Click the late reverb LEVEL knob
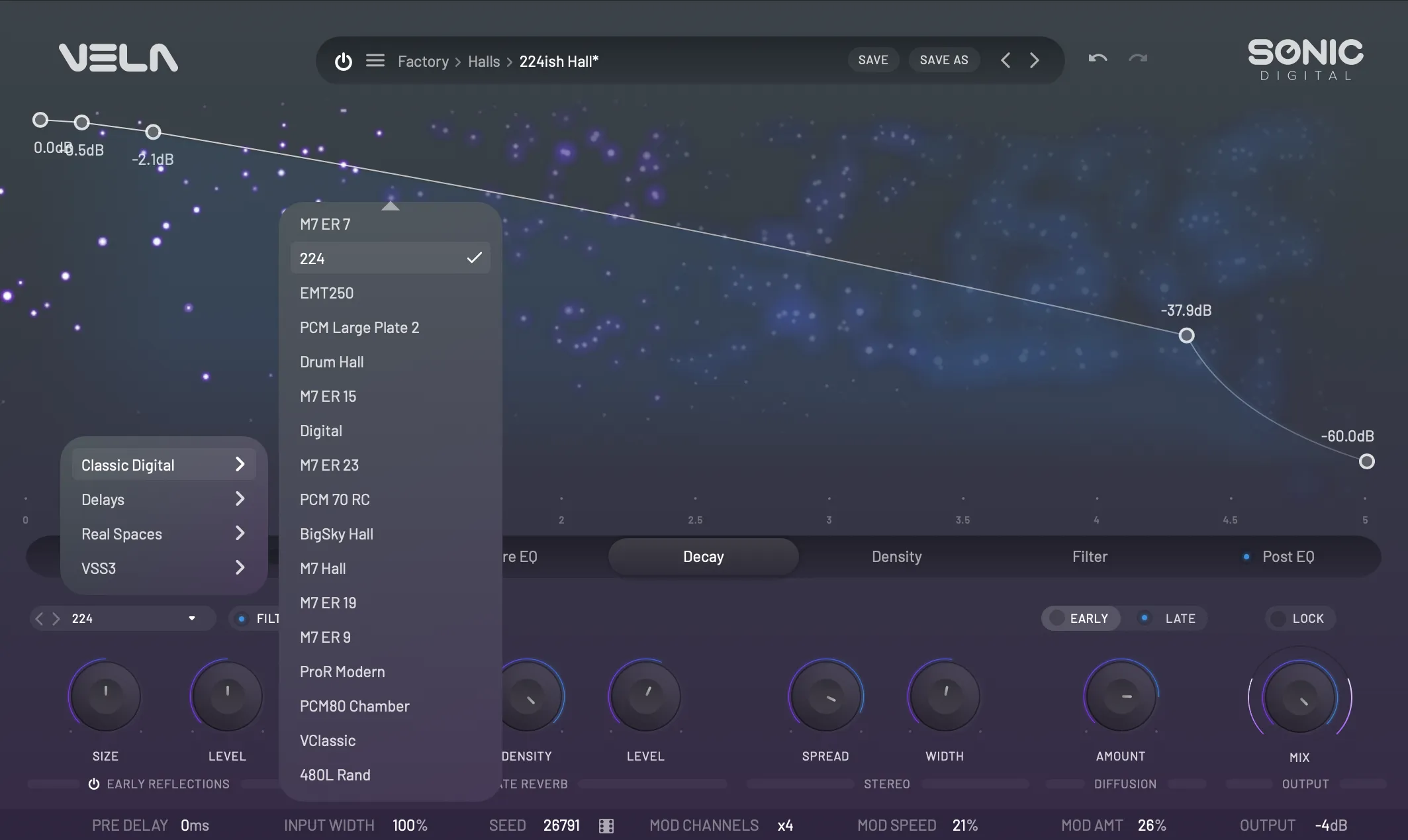 pos(645,696)
